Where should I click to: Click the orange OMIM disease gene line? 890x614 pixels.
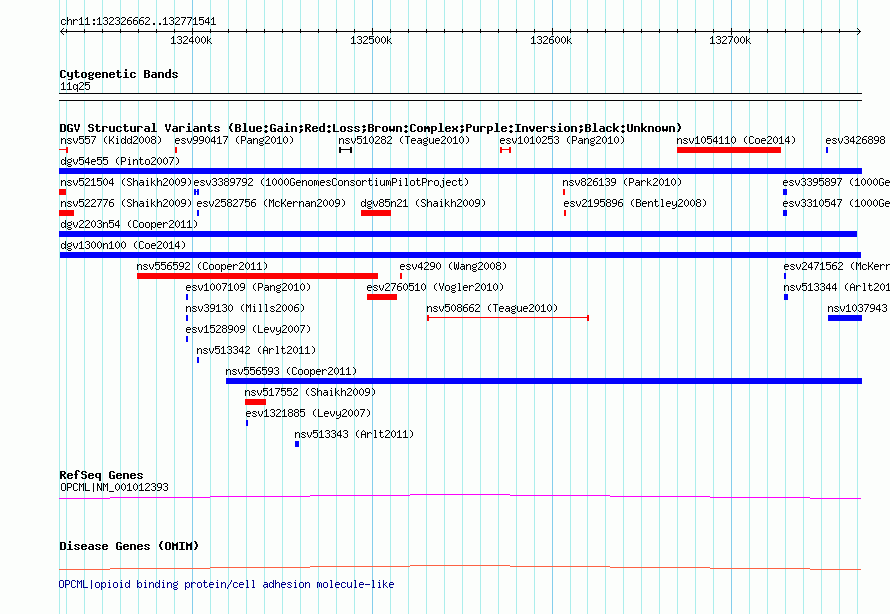click(460, 567)
